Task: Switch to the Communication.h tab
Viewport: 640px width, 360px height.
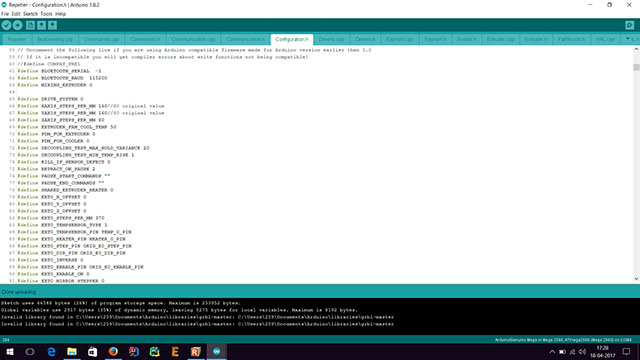Action: point(246,40)
